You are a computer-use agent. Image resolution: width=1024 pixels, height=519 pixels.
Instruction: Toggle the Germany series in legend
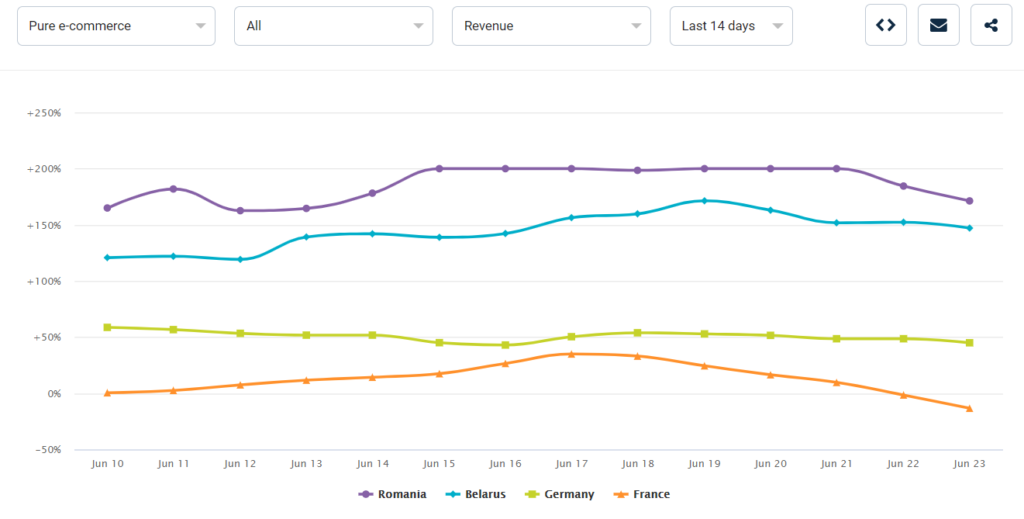point(560,494)
